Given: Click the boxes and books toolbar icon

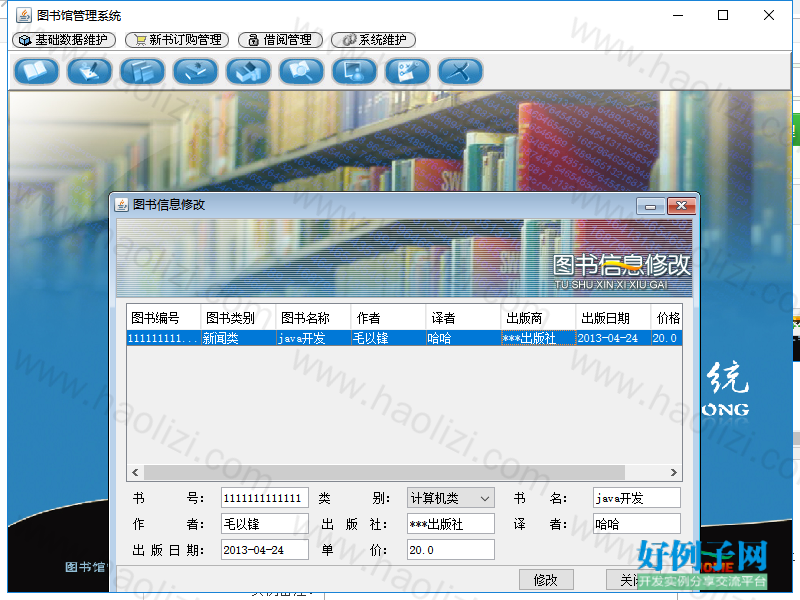Looking at the screenshot, I should (x=248, y=71).
